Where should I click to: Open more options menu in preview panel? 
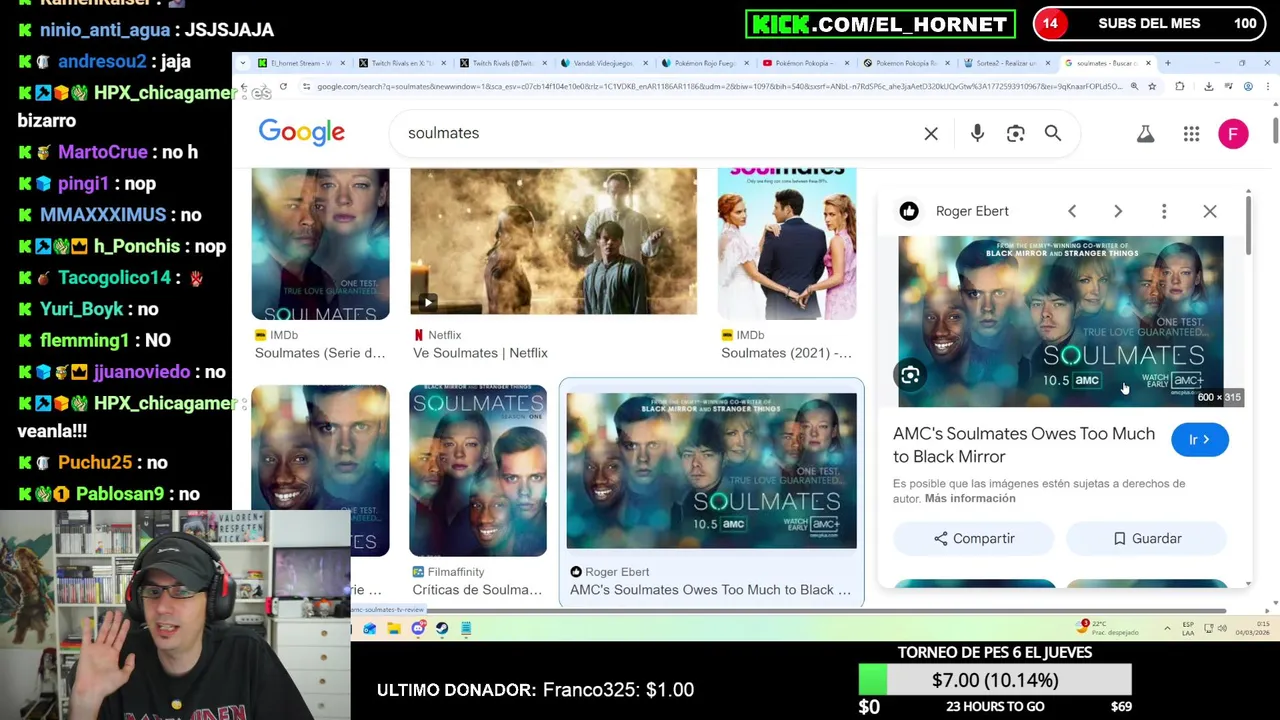[x=1164, y=211]
